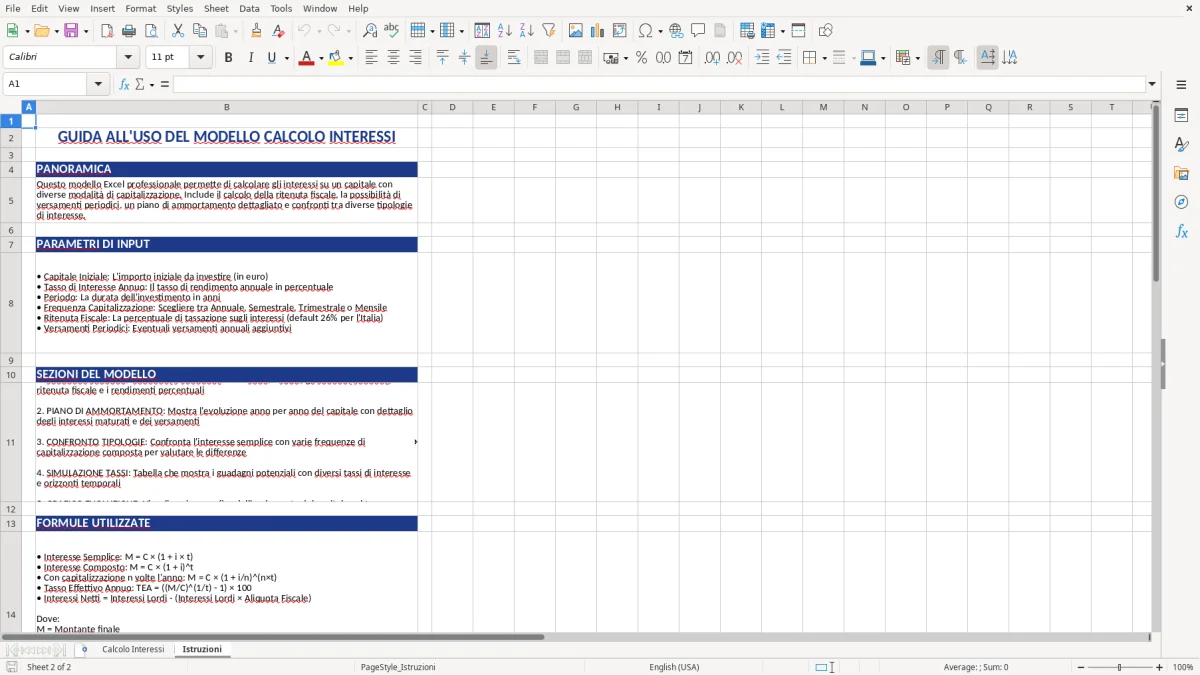Toggle Right-to-Left text direction
The height and width of the screenshot is (675, 1200).
click(x=960, y=58)
